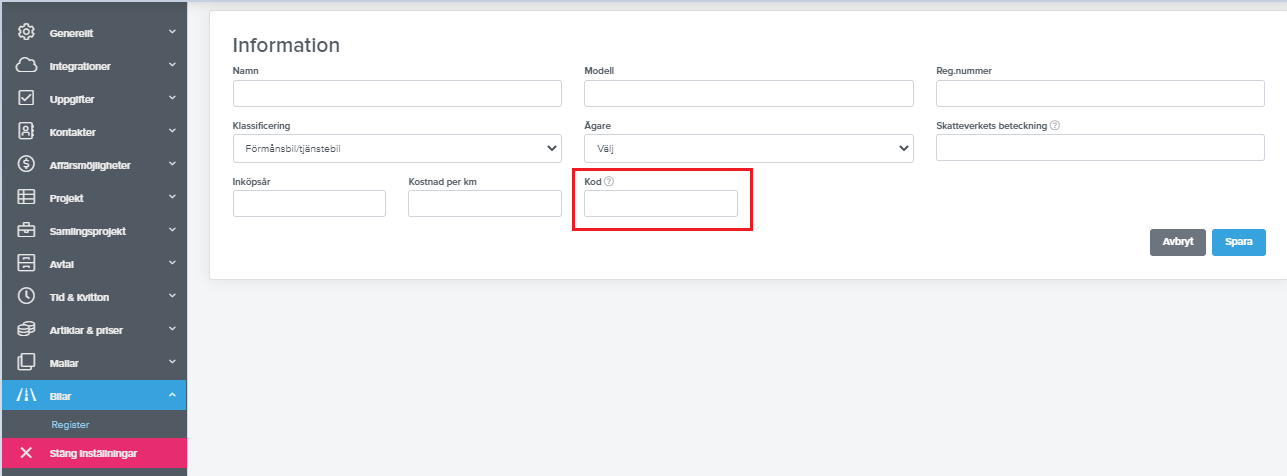Click the Spara button
The image size is (1287, 476).
tap(1238, 242)
